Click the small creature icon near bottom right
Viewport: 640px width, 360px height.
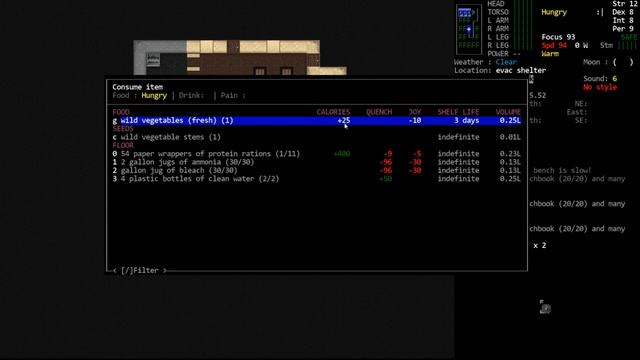[545, 307]
